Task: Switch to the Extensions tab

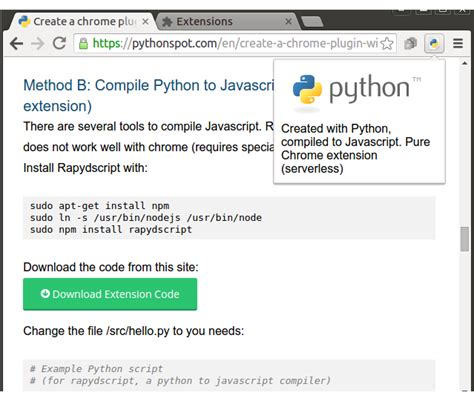Action: (x=227, y=22)
